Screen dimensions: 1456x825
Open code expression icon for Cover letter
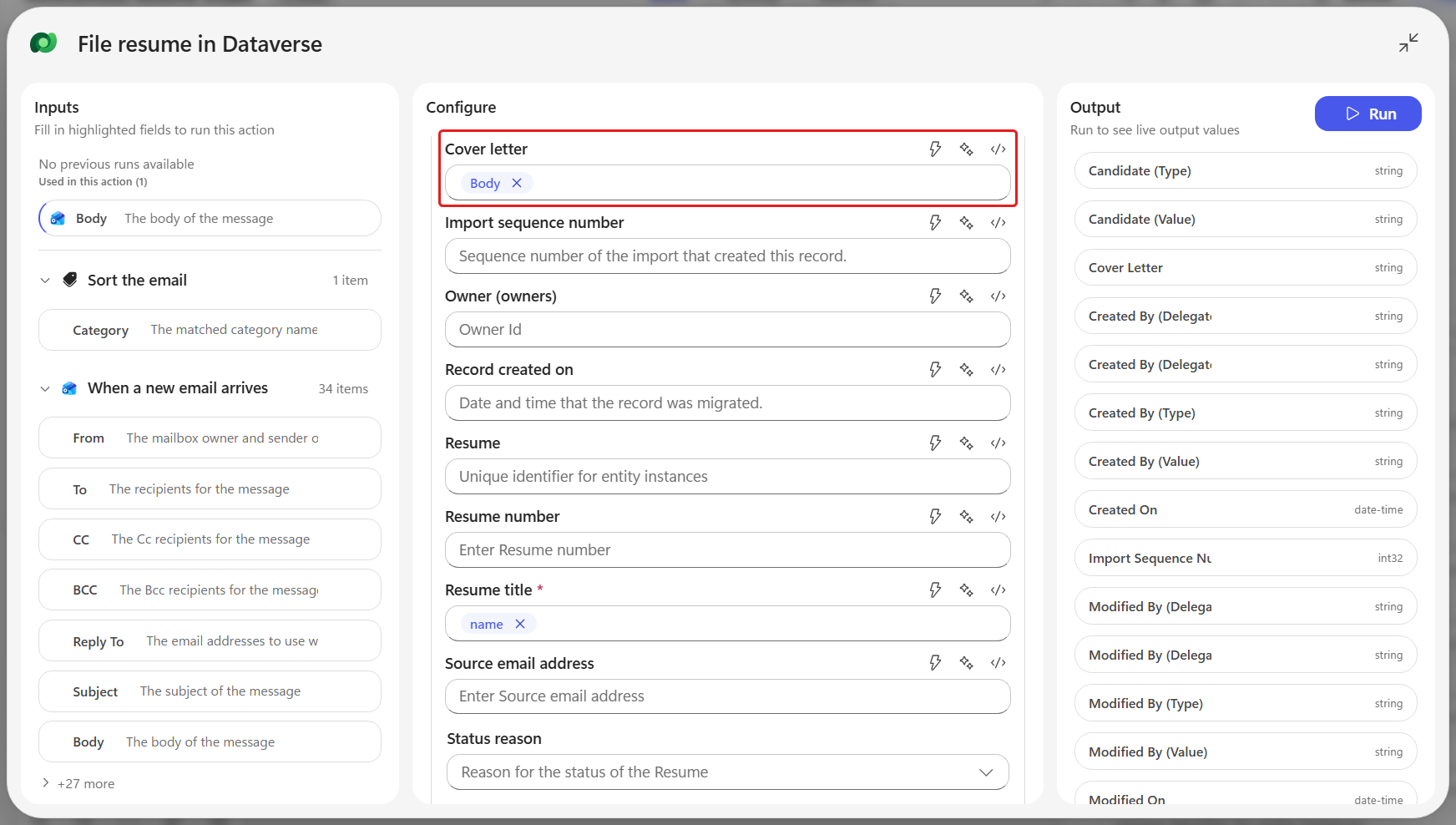(x=998, y=149)
